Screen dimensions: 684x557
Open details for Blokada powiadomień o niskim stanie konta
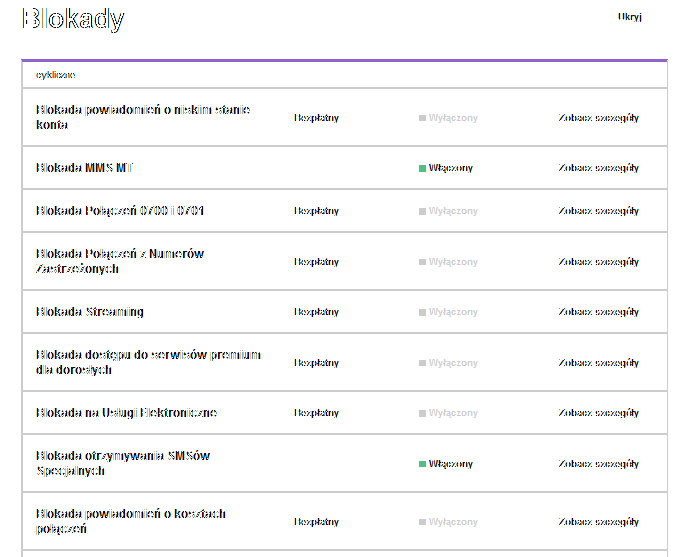[x=598, y=118]
